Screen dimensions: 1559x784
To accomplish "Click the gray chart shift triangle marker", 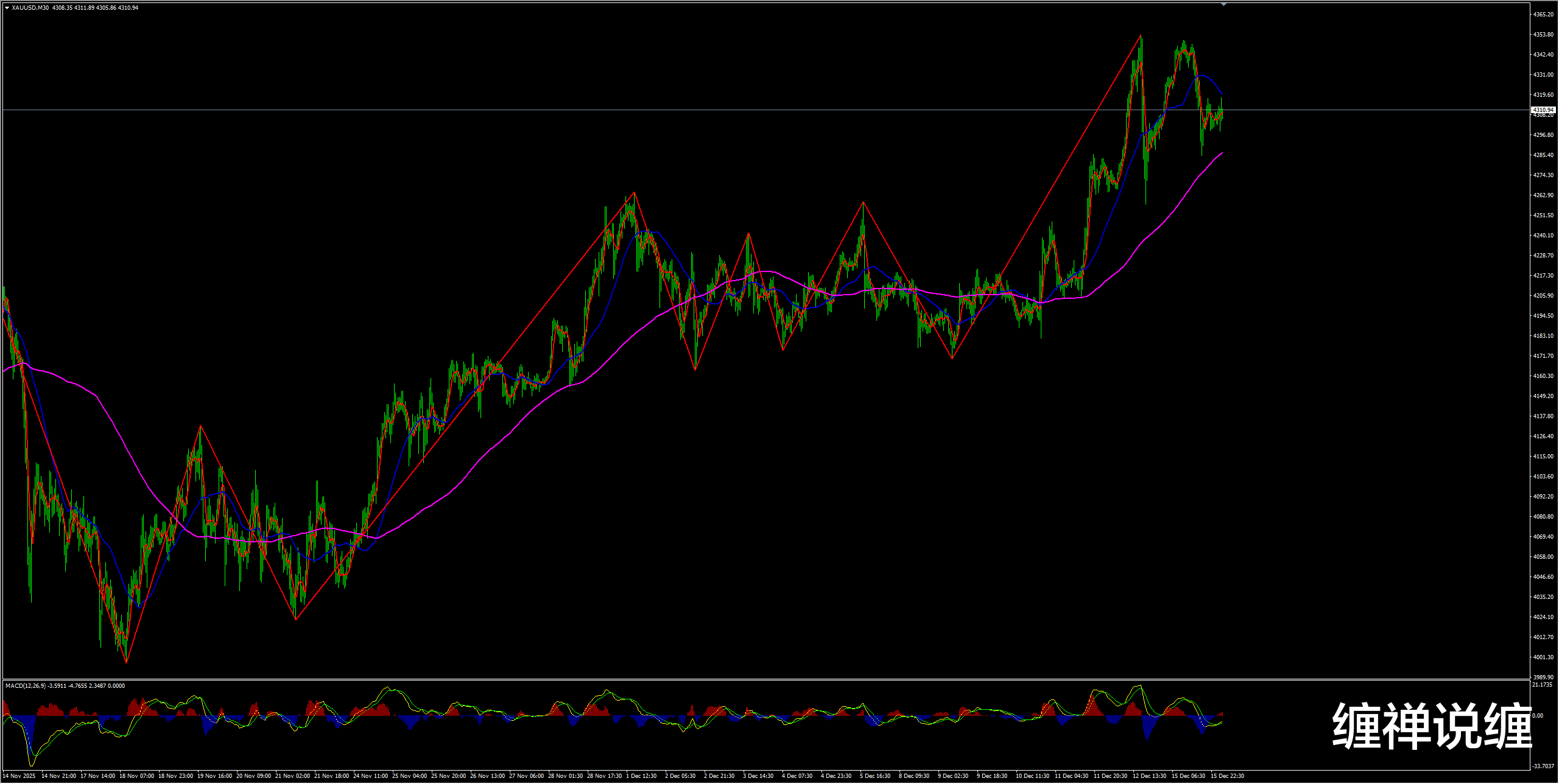I will click(1224, 4).
